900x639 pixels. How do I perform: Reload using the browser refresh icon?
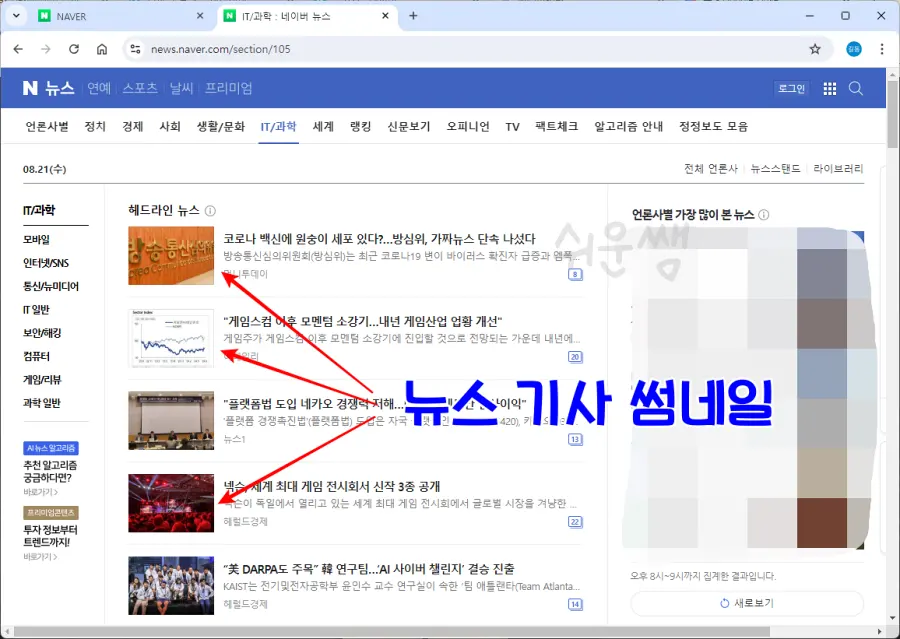click(x=74, y=48)
